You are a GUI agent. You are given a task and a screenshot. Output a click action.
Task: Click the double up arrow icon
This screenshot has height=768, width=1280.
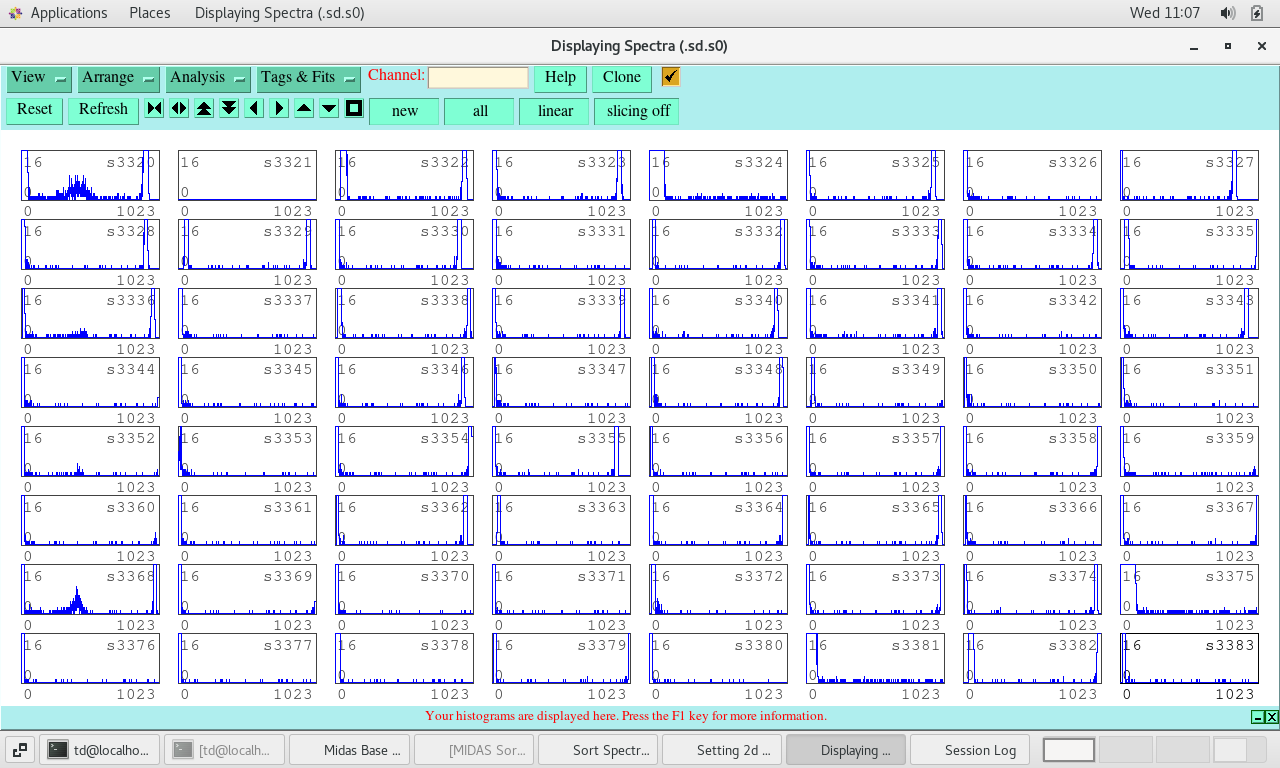204,109
